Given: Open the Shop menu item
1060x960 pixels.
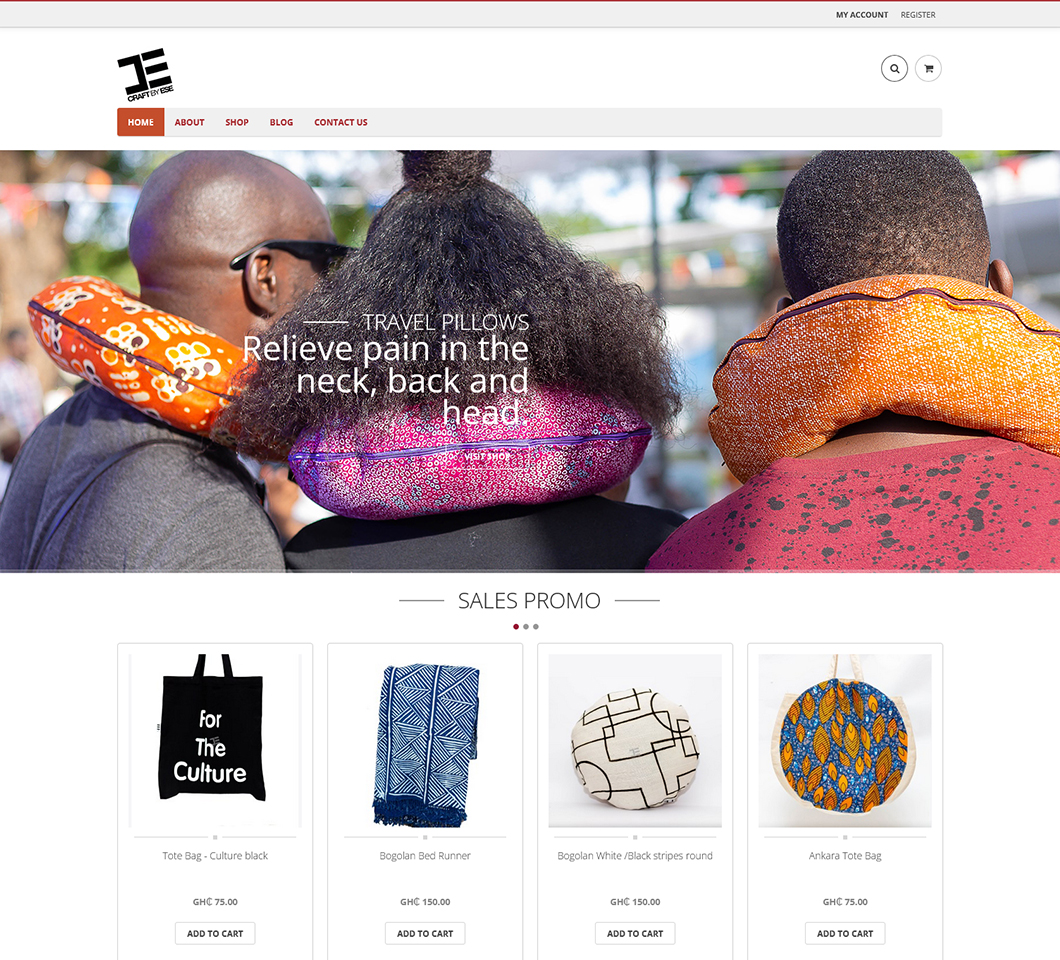Looking at the screenshot, I should click(237, 122).
